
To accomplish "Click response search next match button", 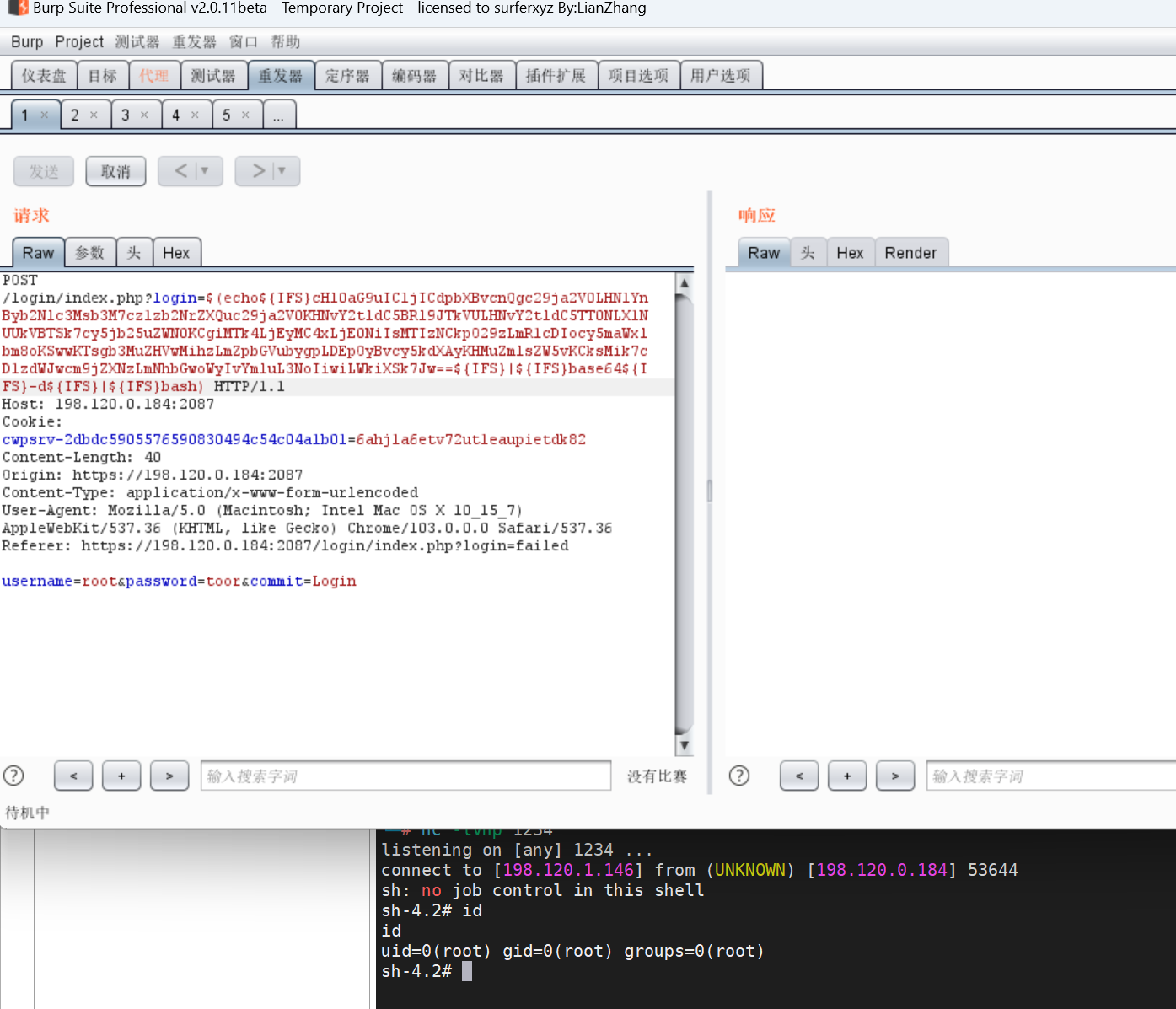I will pos(895,776).
